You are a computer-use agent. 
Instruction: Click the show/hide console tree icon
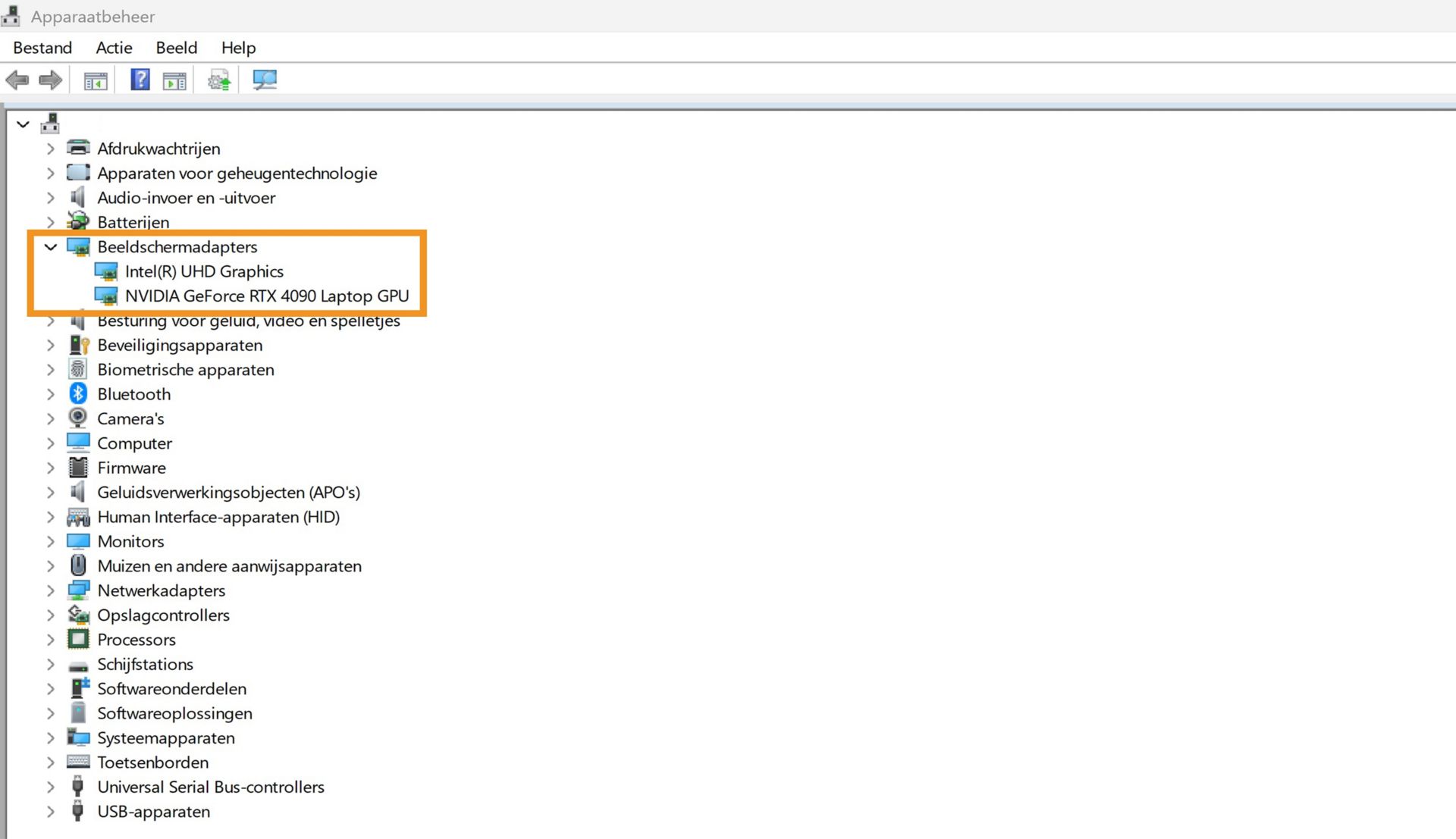(x=96, y=80)
